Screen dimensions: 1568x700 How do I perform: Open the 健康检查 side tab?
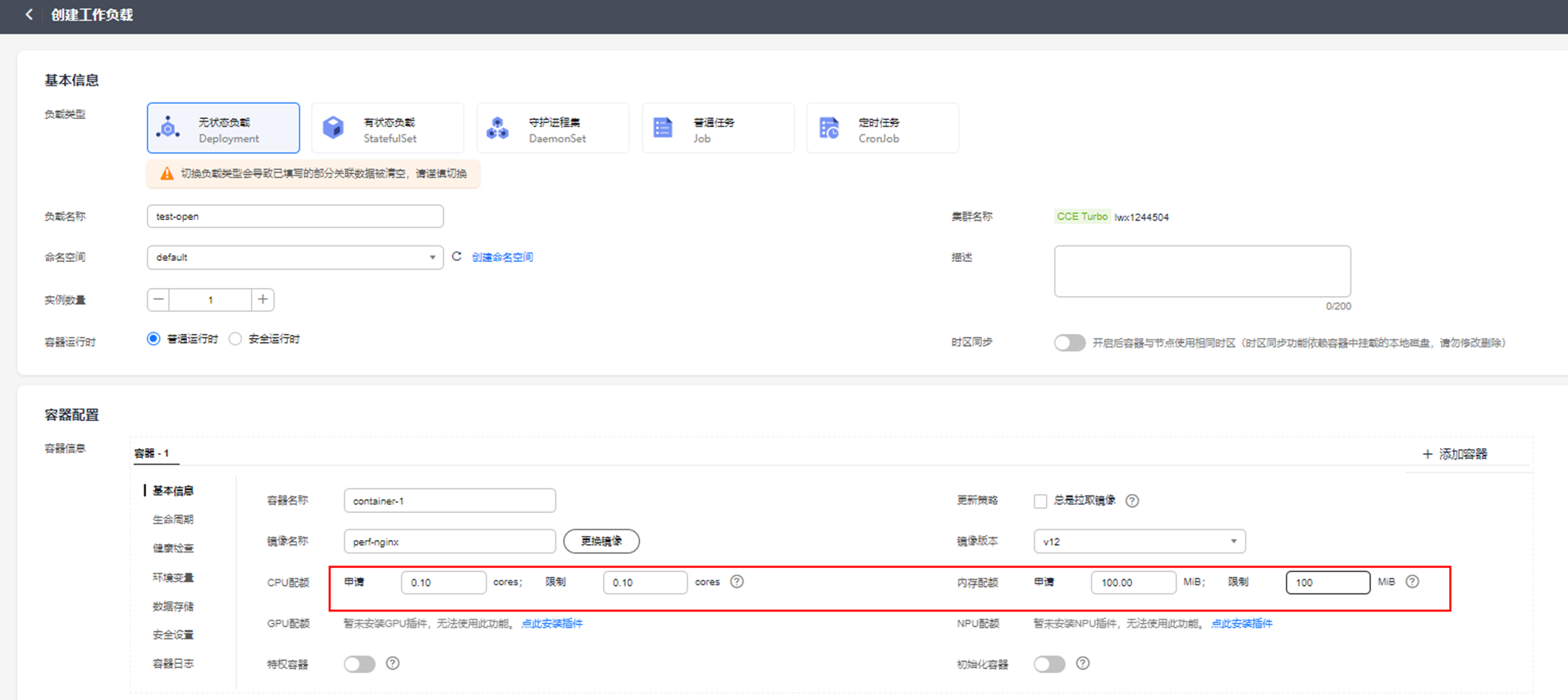click(173, 548)
